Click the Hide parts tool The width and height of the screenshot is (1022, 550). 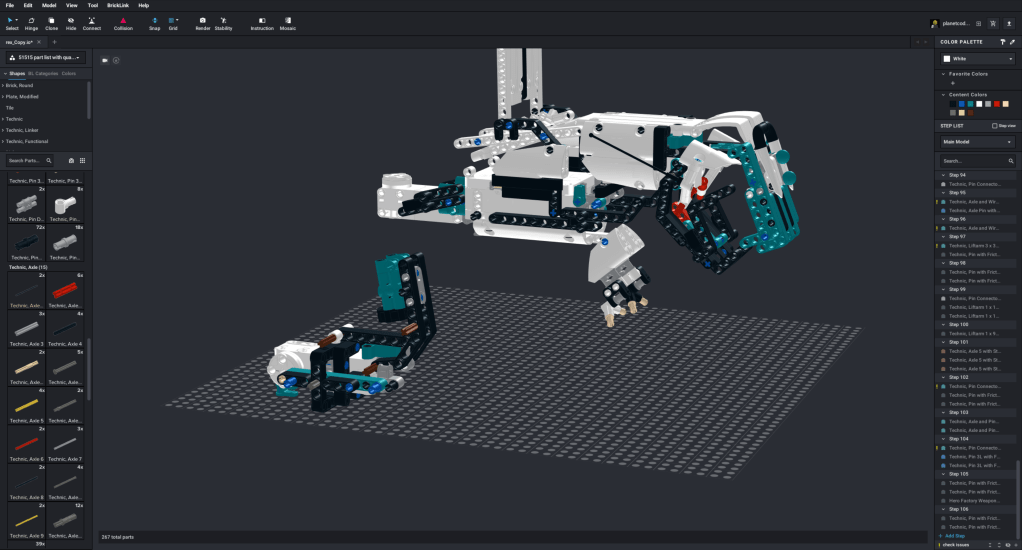70,23
